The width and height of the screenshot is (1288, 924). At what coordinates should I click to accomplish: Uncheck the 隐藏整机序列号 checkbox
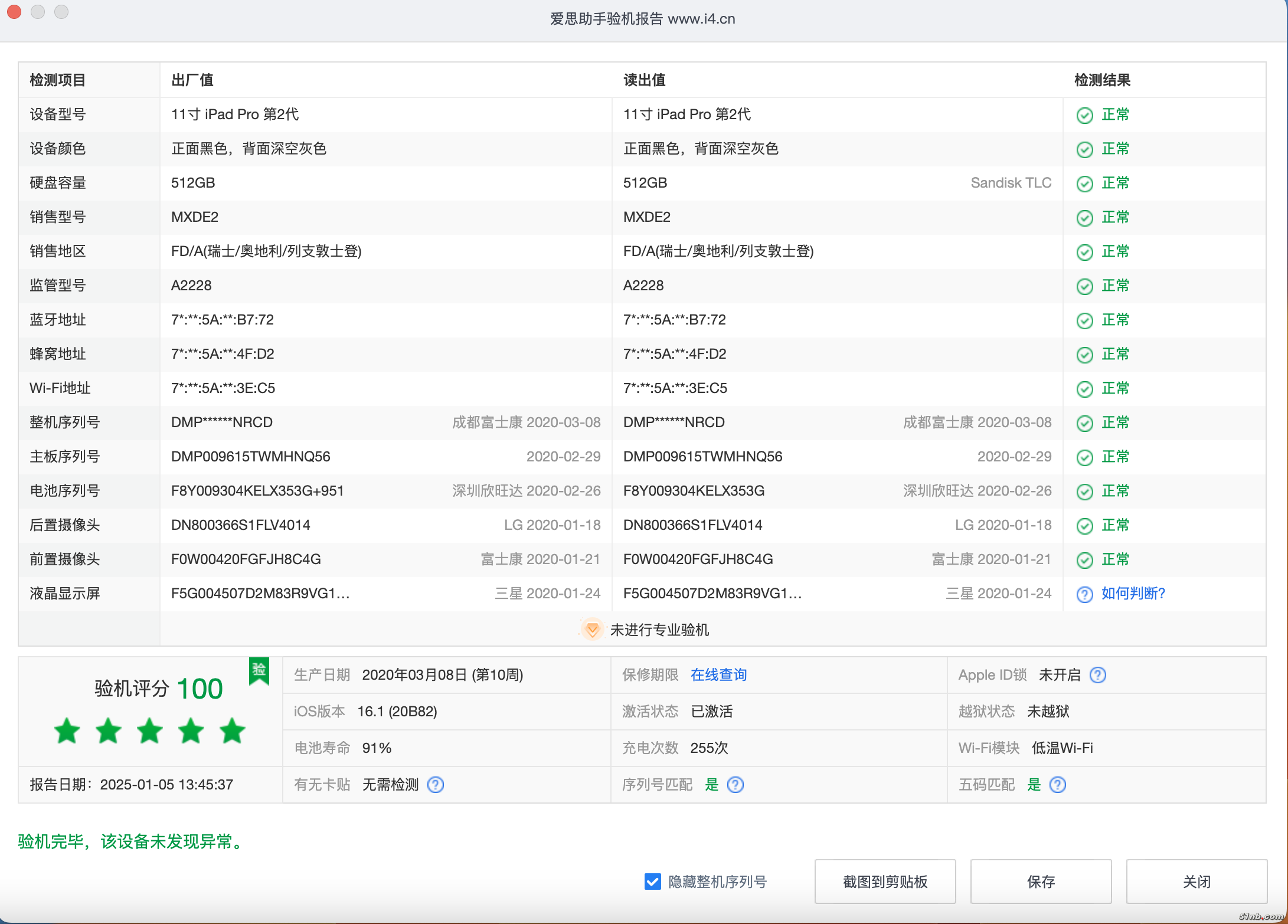(652, 882)
